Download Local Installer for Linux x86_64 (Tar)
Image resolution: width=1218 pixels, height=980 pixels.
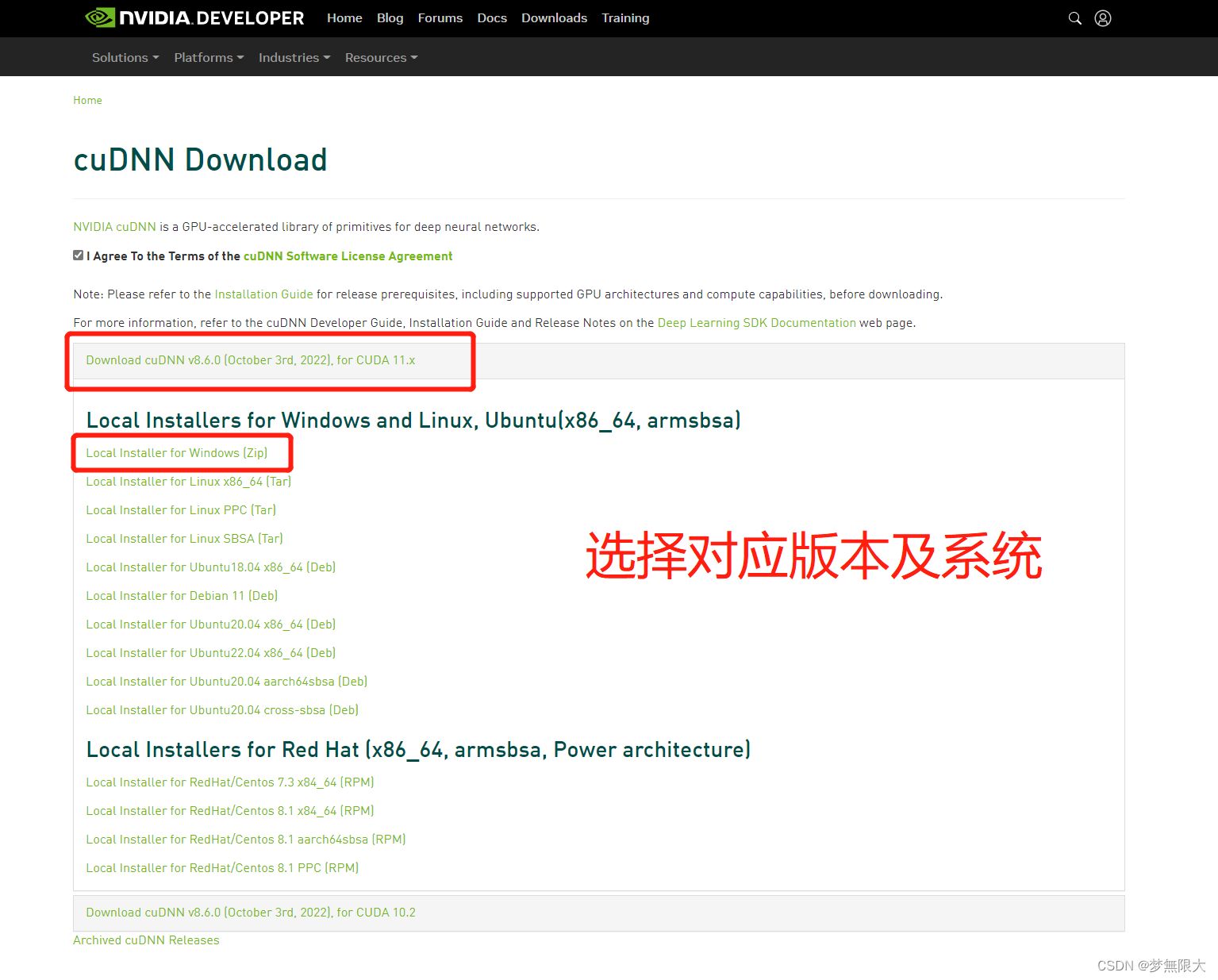[x=189, y=482]
